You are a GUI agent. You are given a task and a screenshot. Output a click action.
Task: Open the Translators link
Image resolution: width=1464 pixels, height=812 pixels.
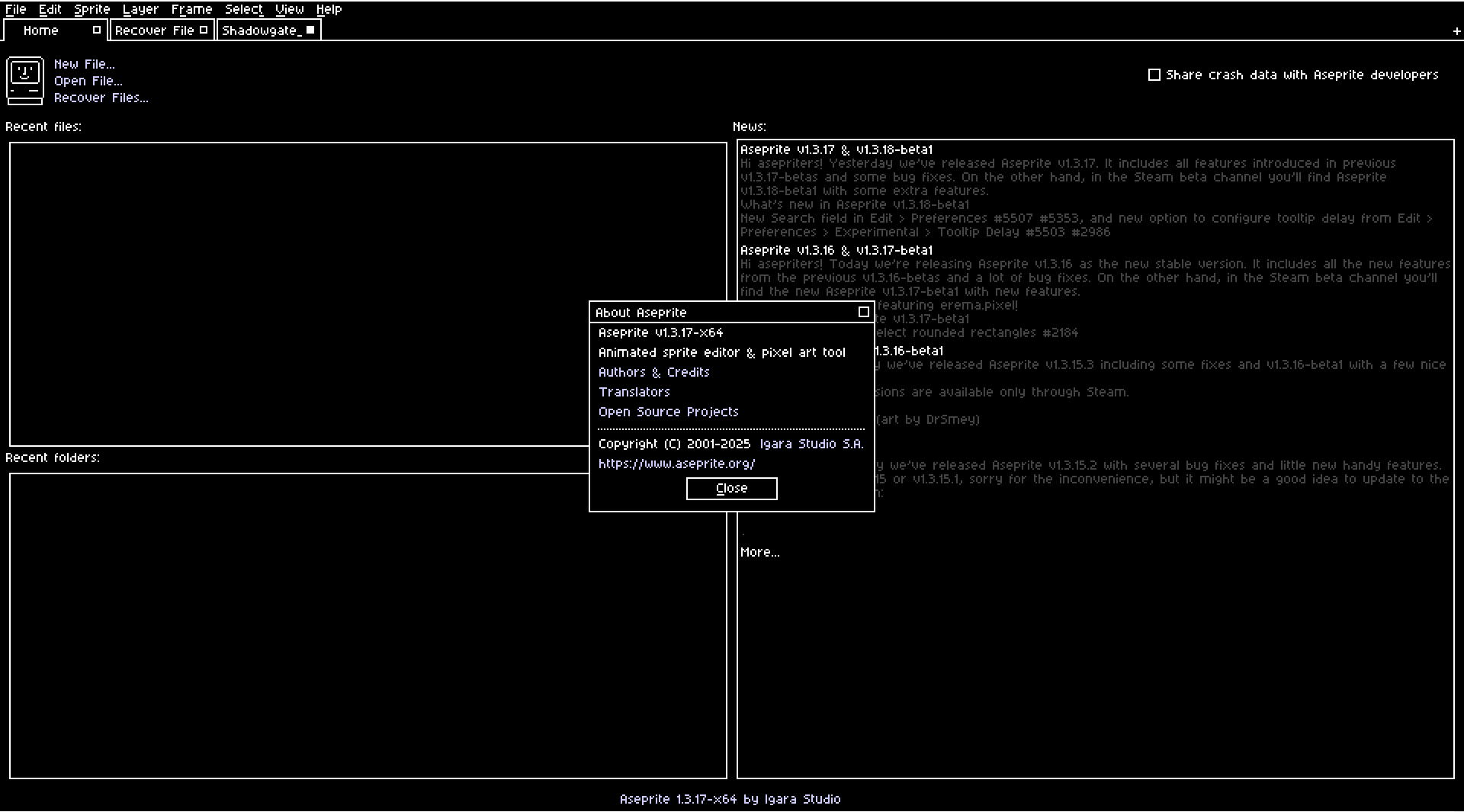(634, 392)
